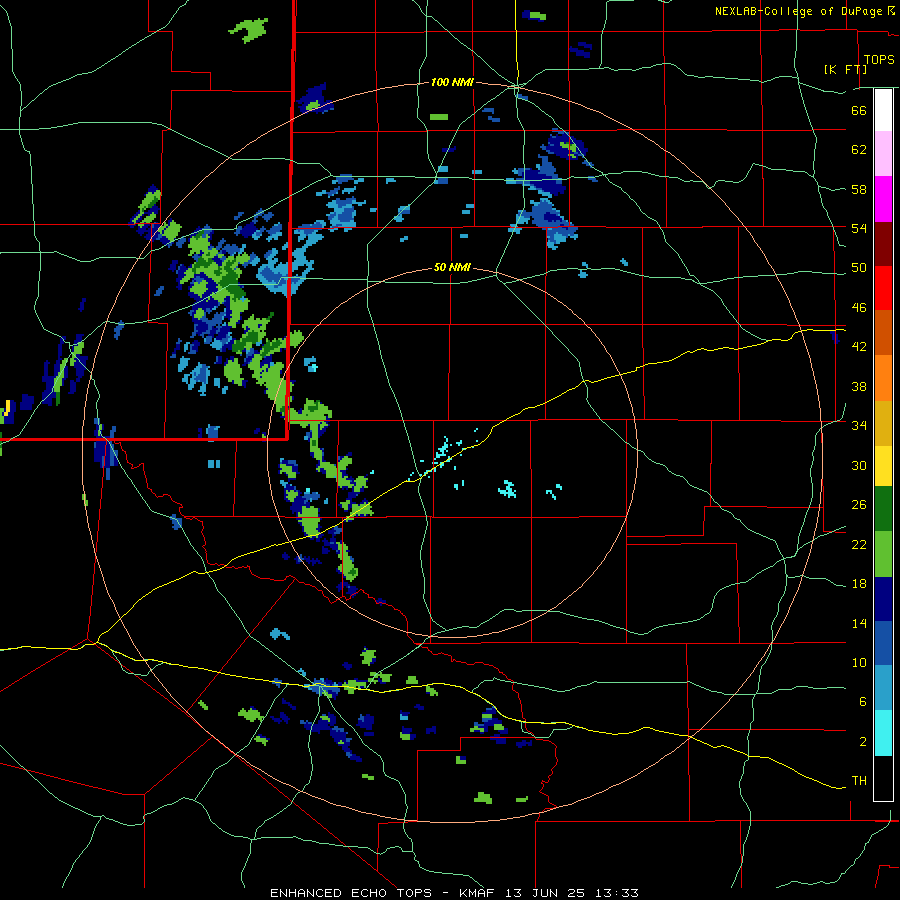900x900 pixels.
Task: Select the bright orange legend swatch
Action: [883, 378]
